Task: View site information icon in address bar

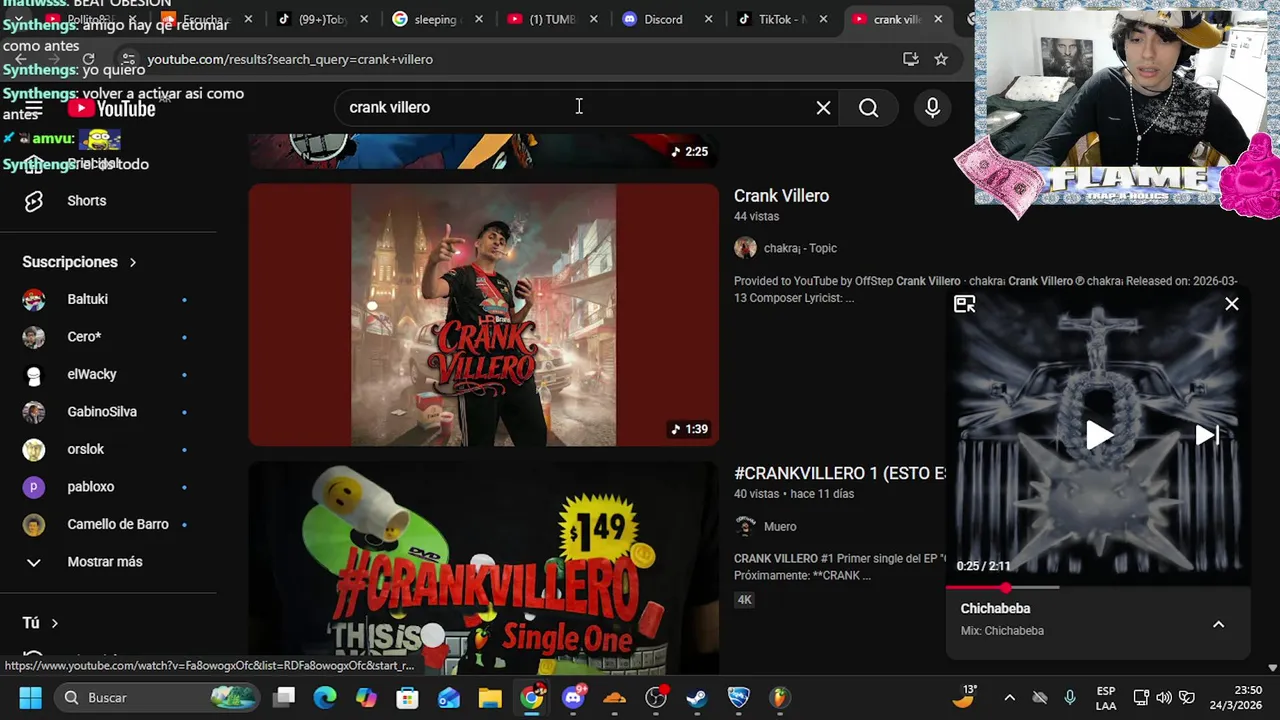Action: [128, 59]
